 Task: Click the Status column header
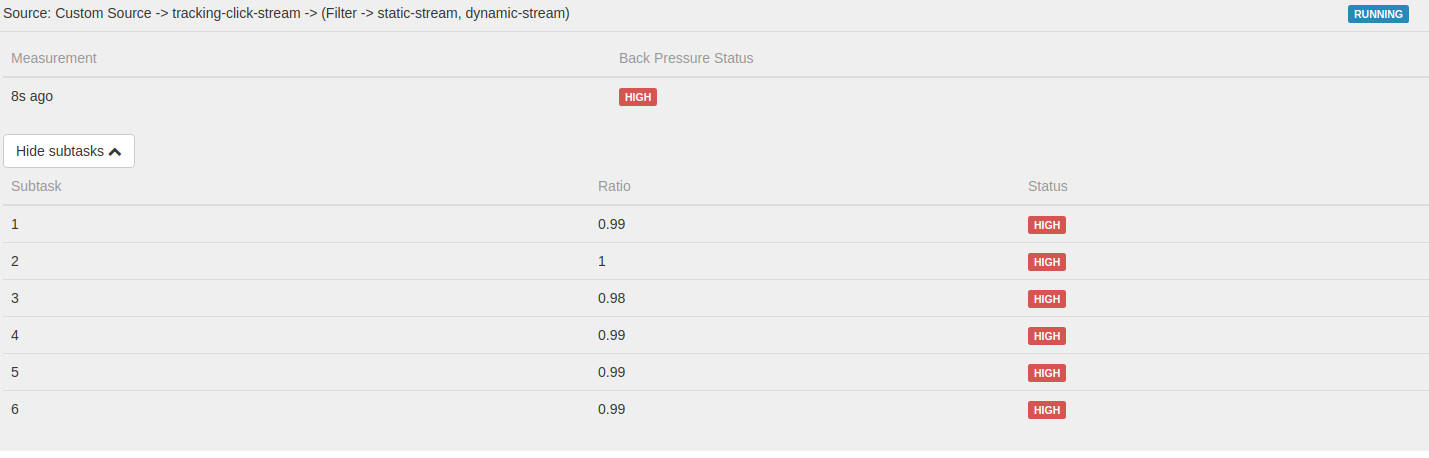point(1047,186)
